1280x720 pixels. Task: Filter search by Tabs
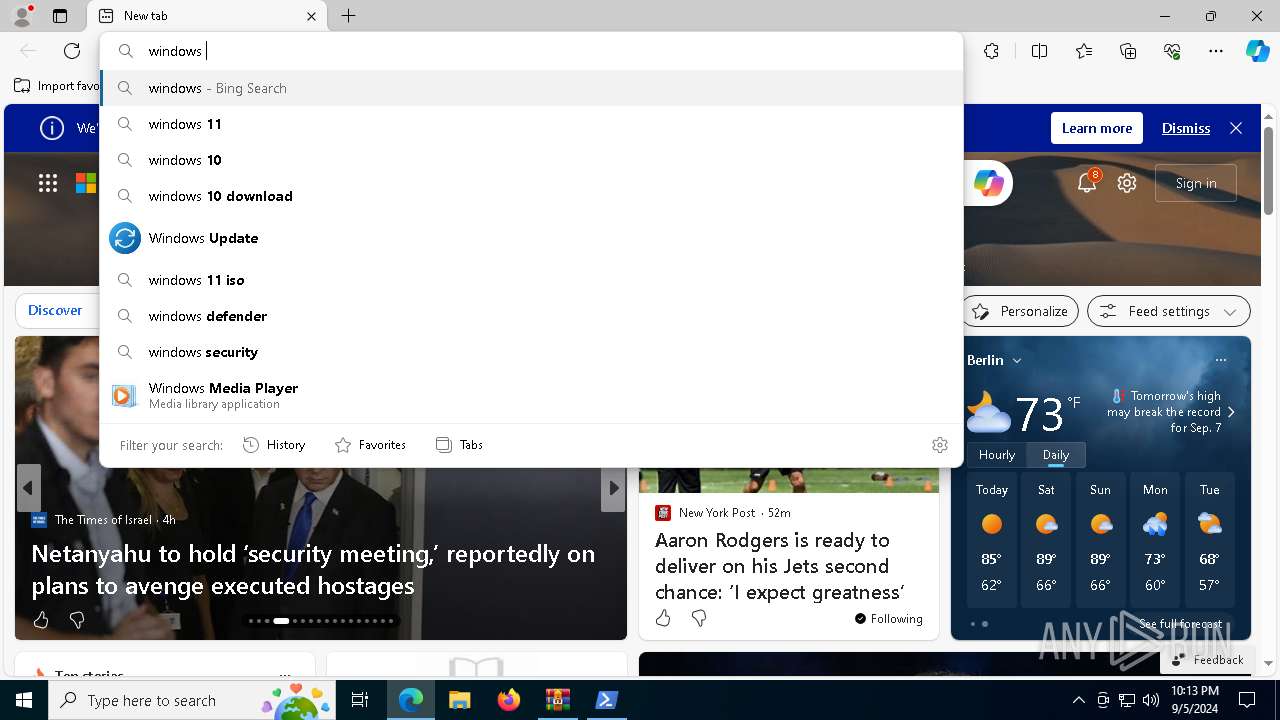(459, 445)
